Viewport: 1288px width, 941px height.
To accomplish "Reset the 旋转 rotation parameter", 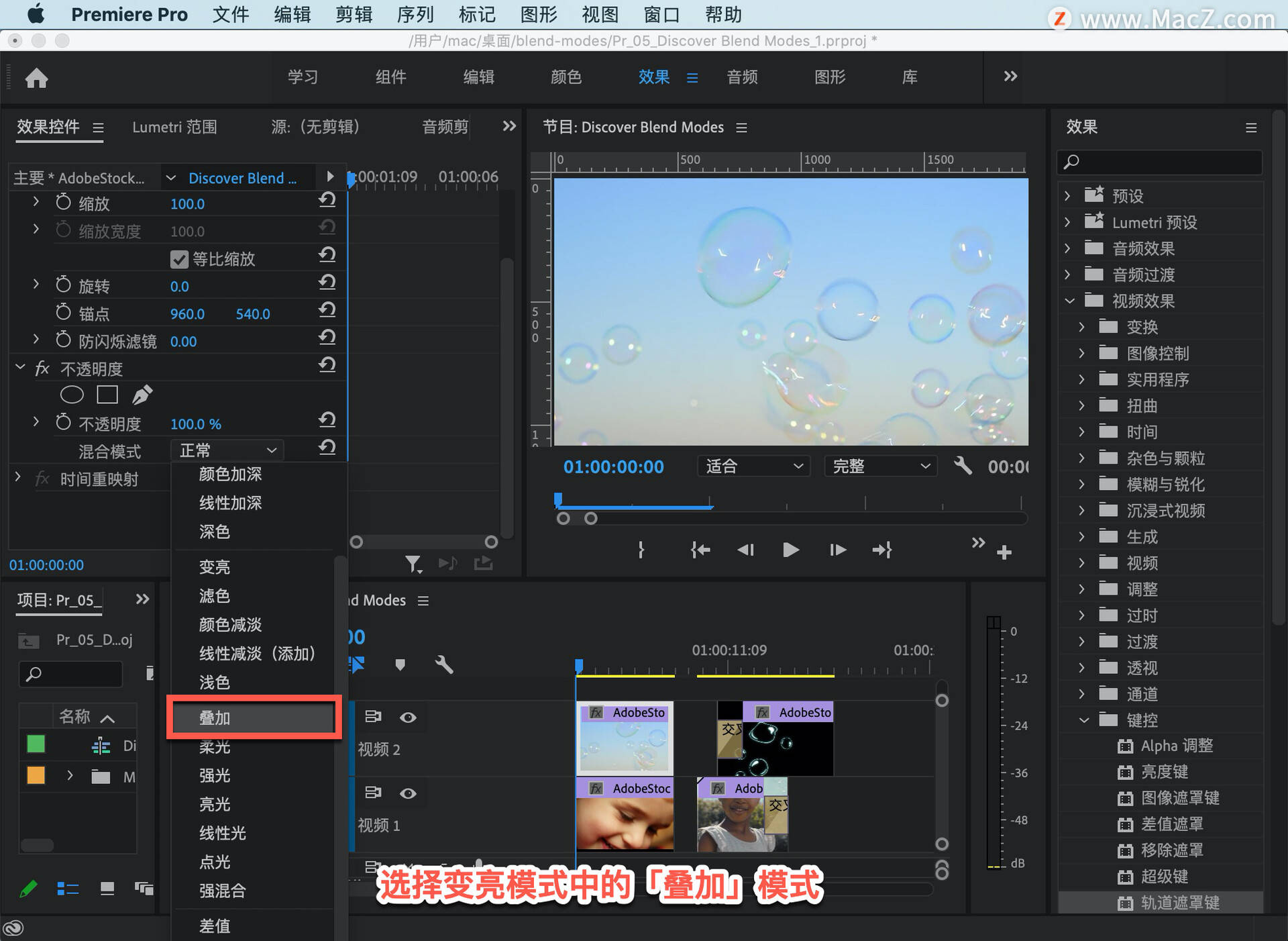I will click(327, 283).
